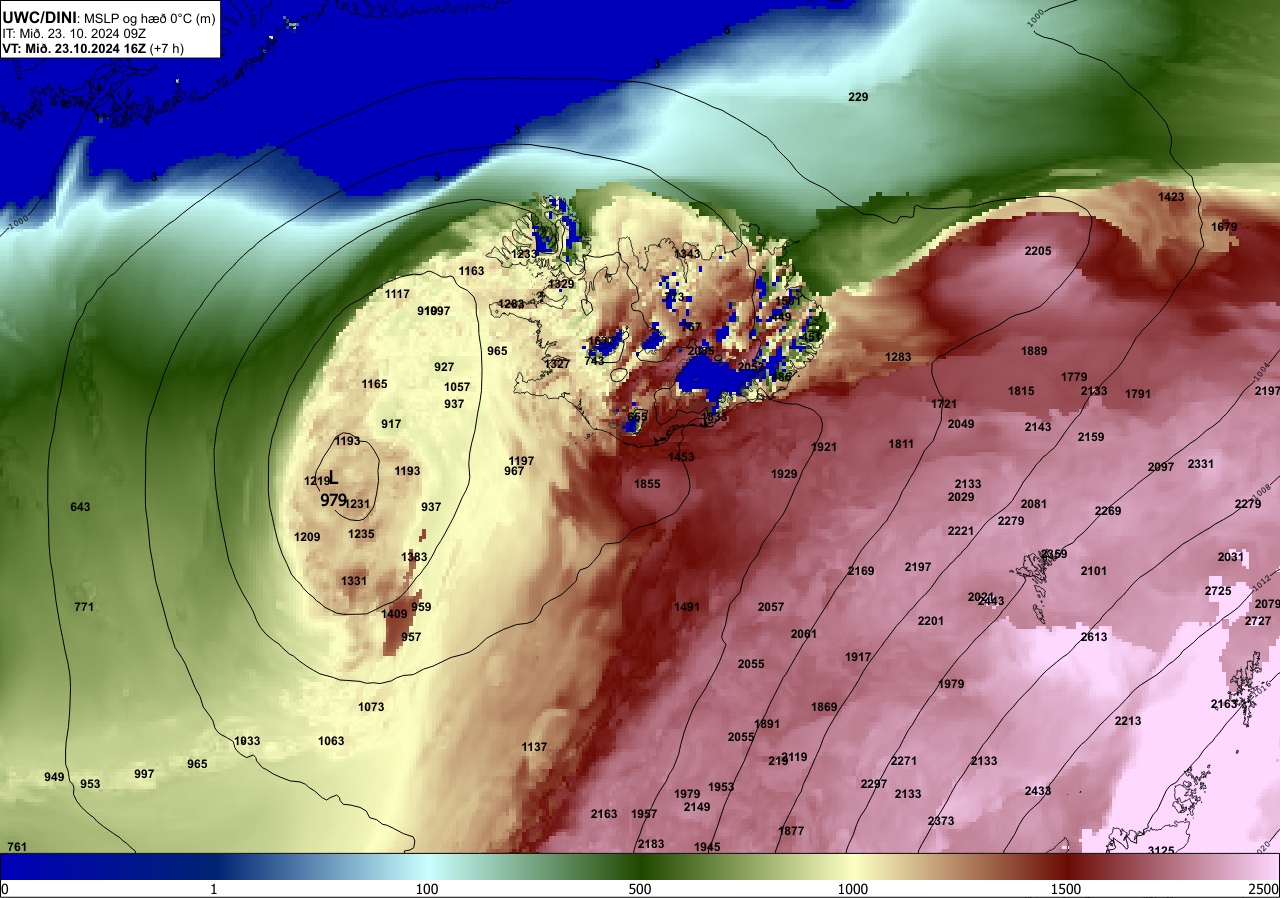1280x898 pixels.
Task: Click the height value 1779
Action: [1074, 377]
